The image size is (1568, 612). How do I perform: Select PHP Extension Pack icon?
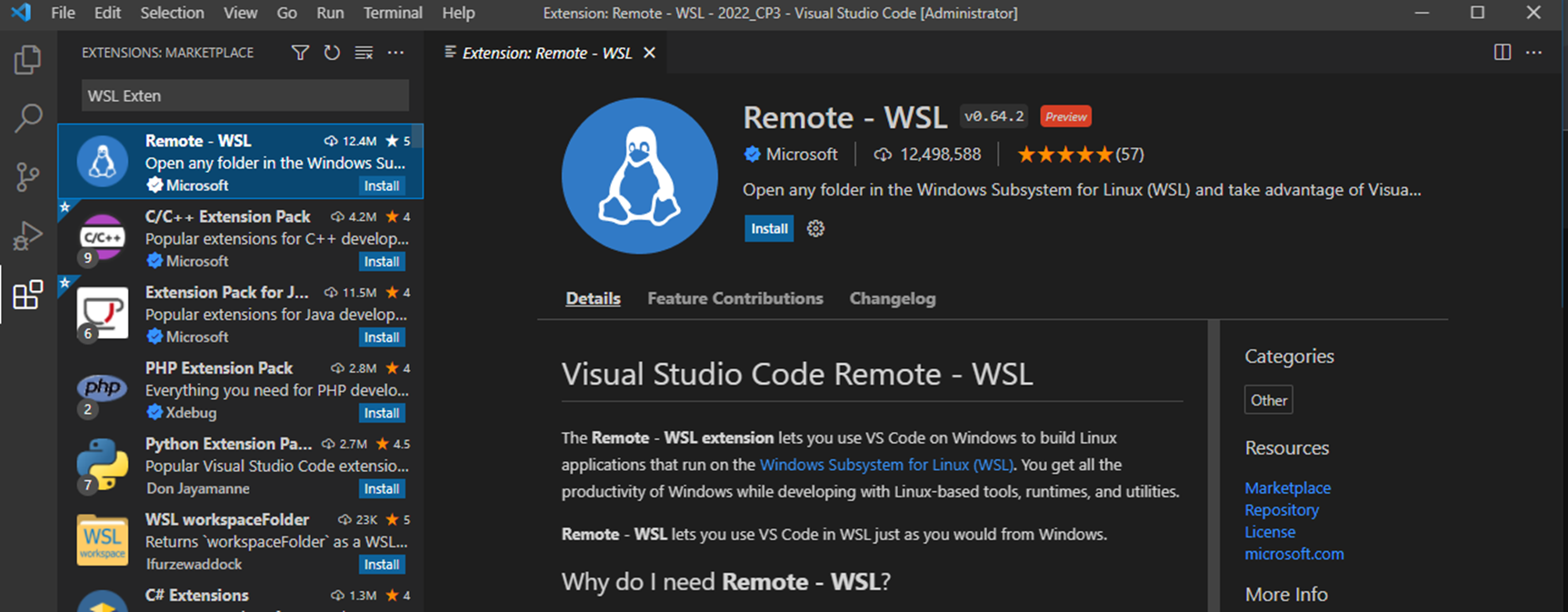click(x=102, y=388)
